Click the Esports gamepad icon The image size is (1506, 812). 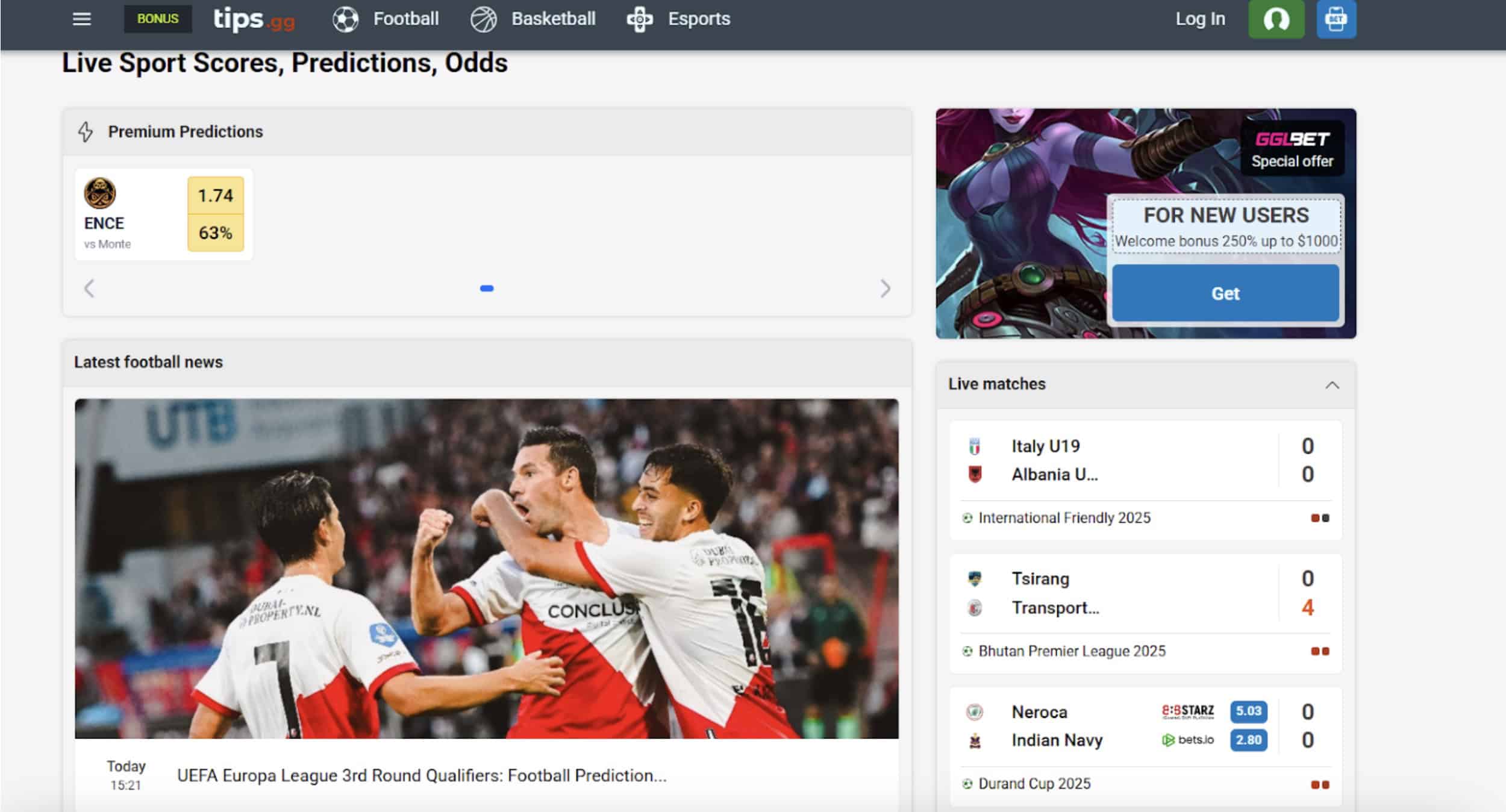pos(640,19)
